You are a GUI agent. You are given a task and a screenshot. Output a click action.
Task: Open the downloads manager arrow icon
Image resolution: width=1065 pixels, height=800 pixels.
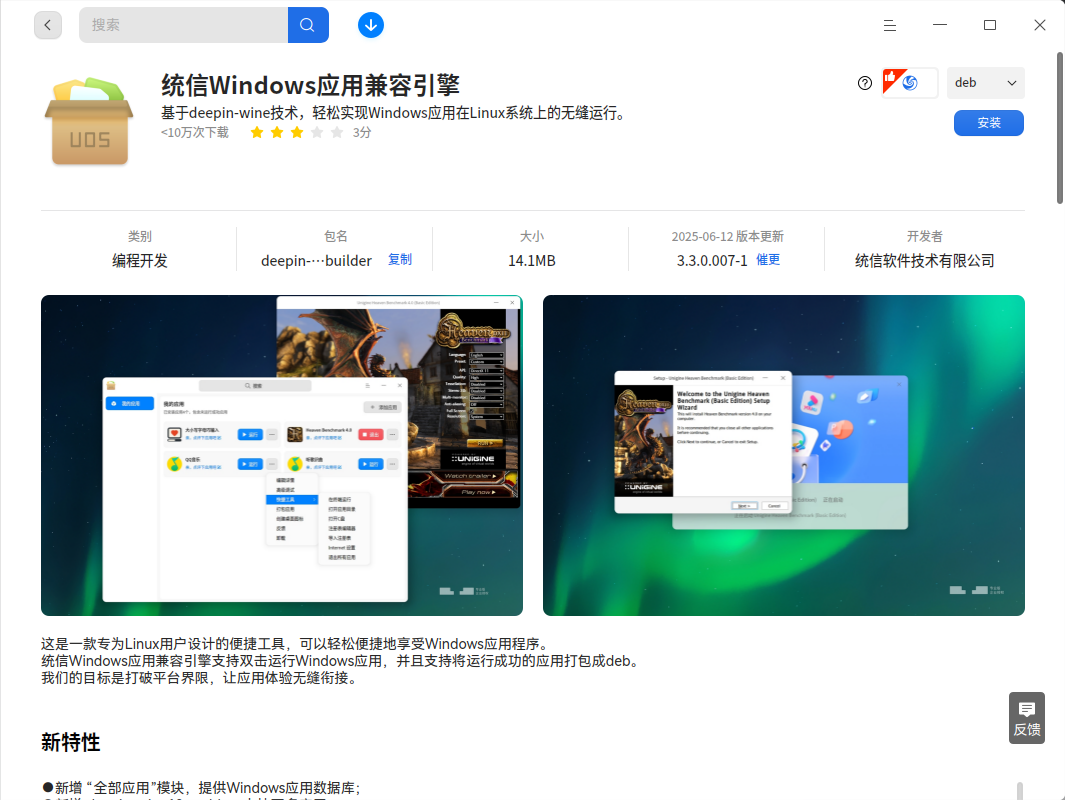point(371,25)
